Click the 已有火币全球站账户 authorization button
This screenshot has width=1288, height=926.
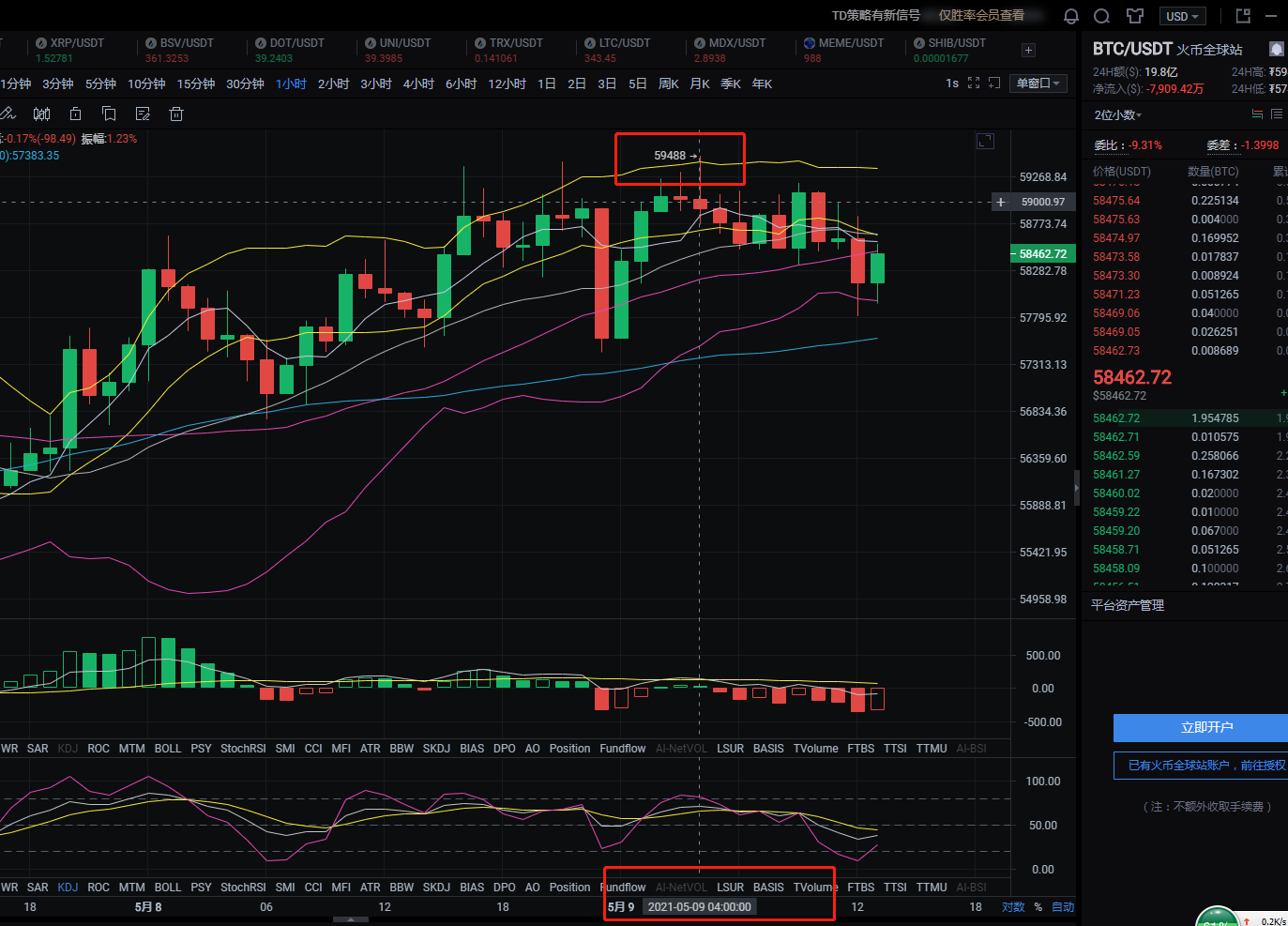pos(1205,766)
